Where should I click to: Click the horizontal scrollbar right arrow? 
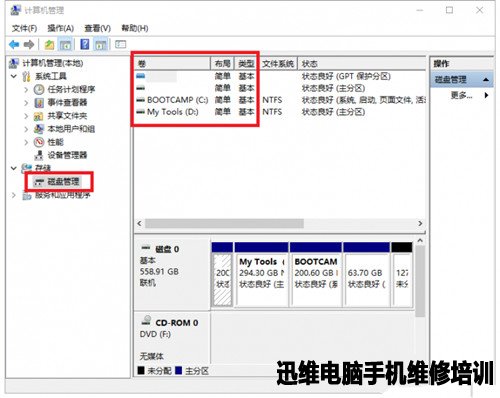420,223
